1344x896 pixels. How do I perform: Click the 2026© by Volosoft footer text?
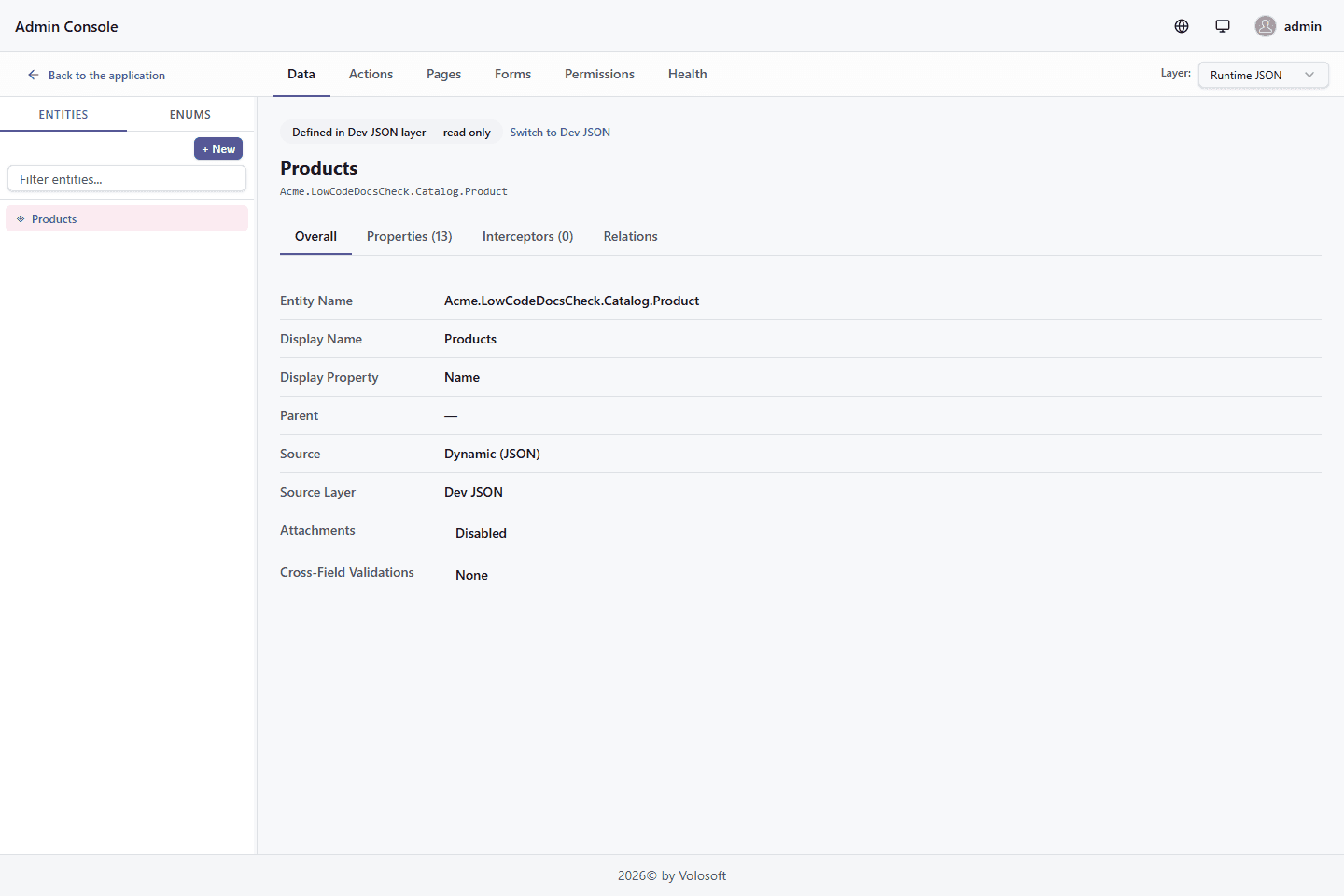[672, 875]
